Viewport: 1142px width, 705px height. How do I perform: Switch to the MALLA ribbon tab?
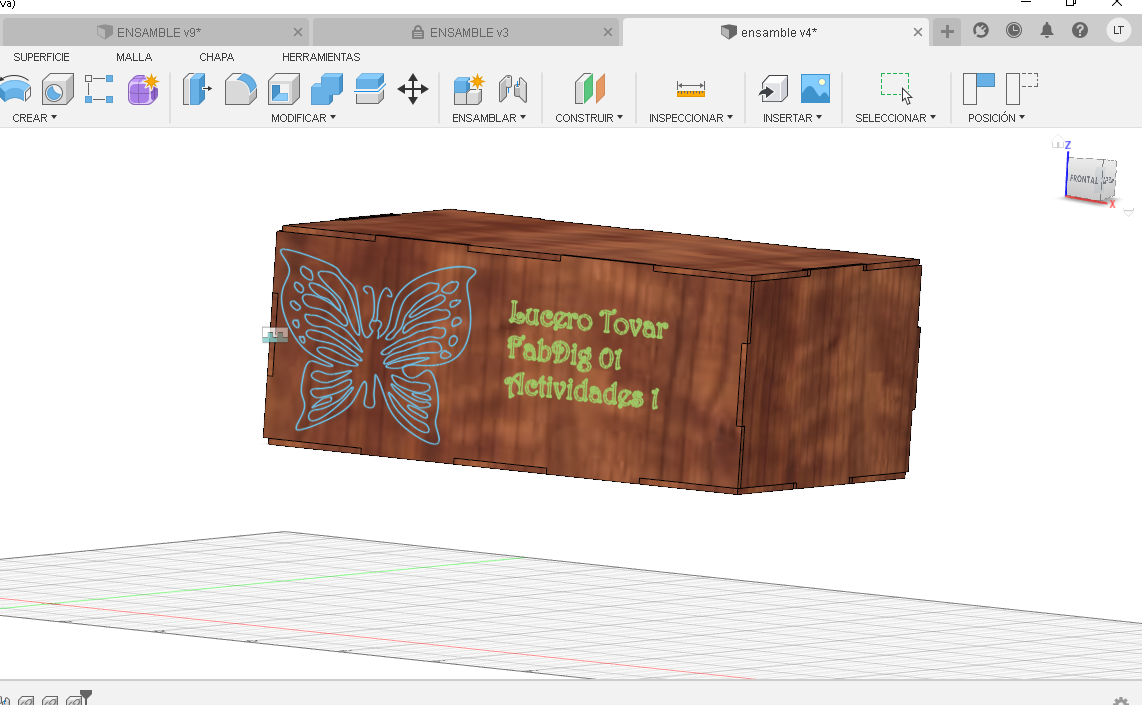click(x=134, y=57)
